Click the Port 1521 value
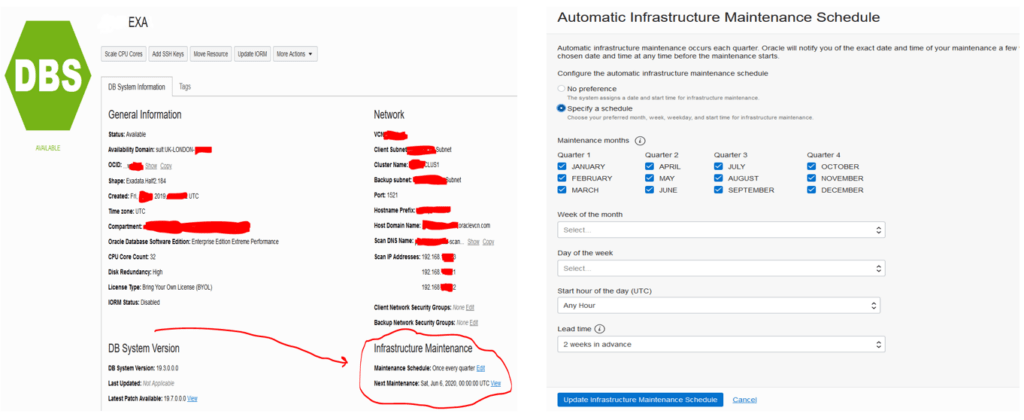1024x420 pixels. point(392,195)
